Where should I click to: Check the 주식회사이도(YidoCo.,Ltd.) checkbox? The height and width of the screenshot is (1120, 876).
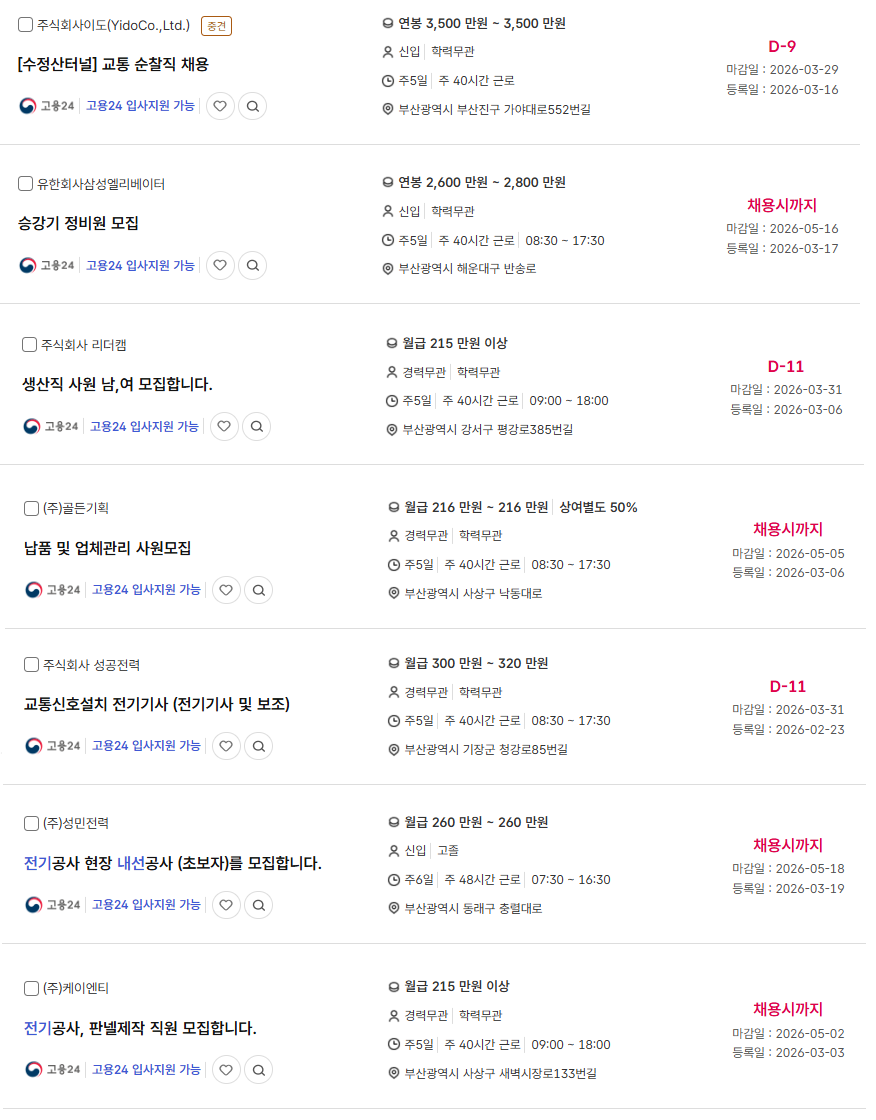[26, 25]
